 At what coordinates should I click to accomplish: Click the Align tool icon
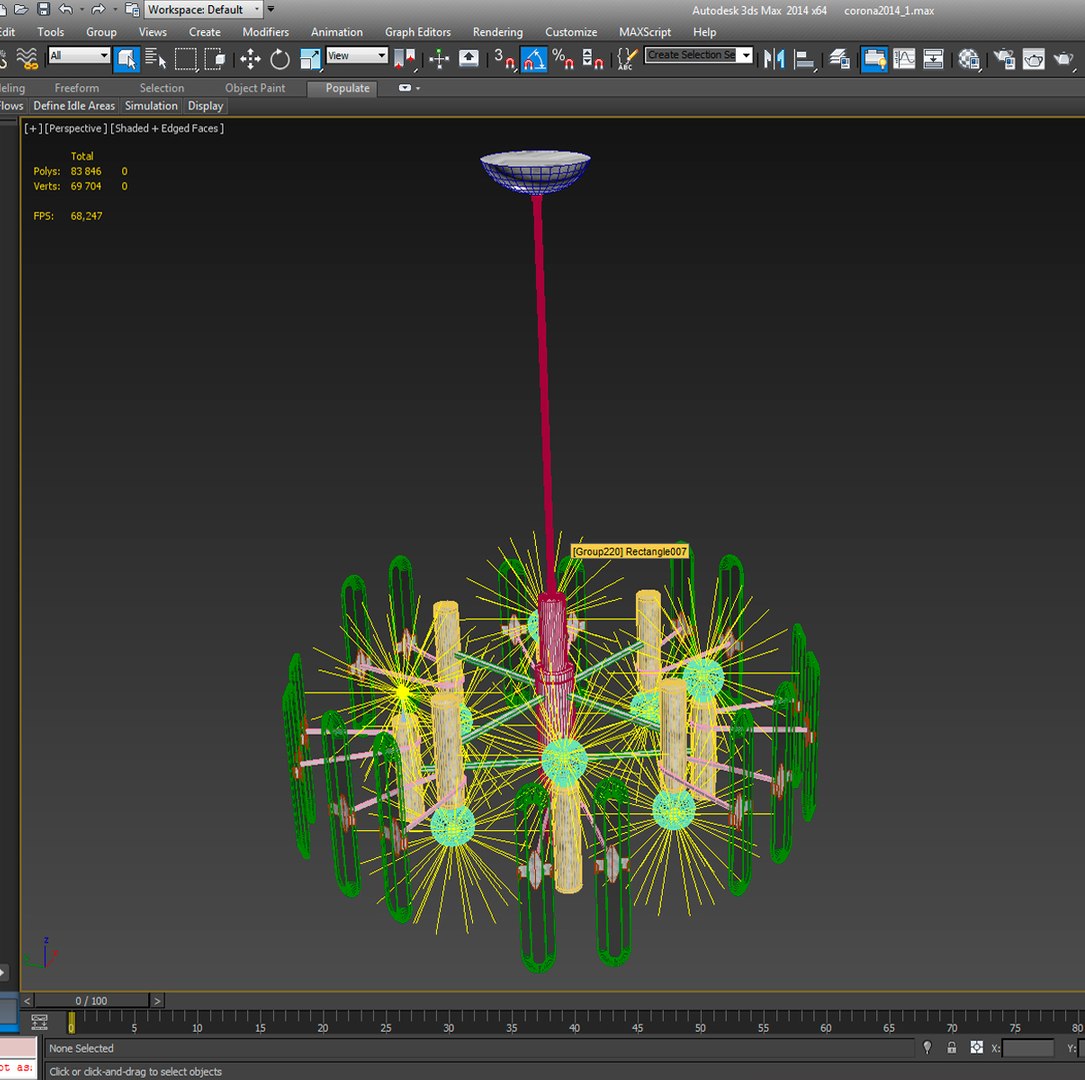(x=803, y=59)
